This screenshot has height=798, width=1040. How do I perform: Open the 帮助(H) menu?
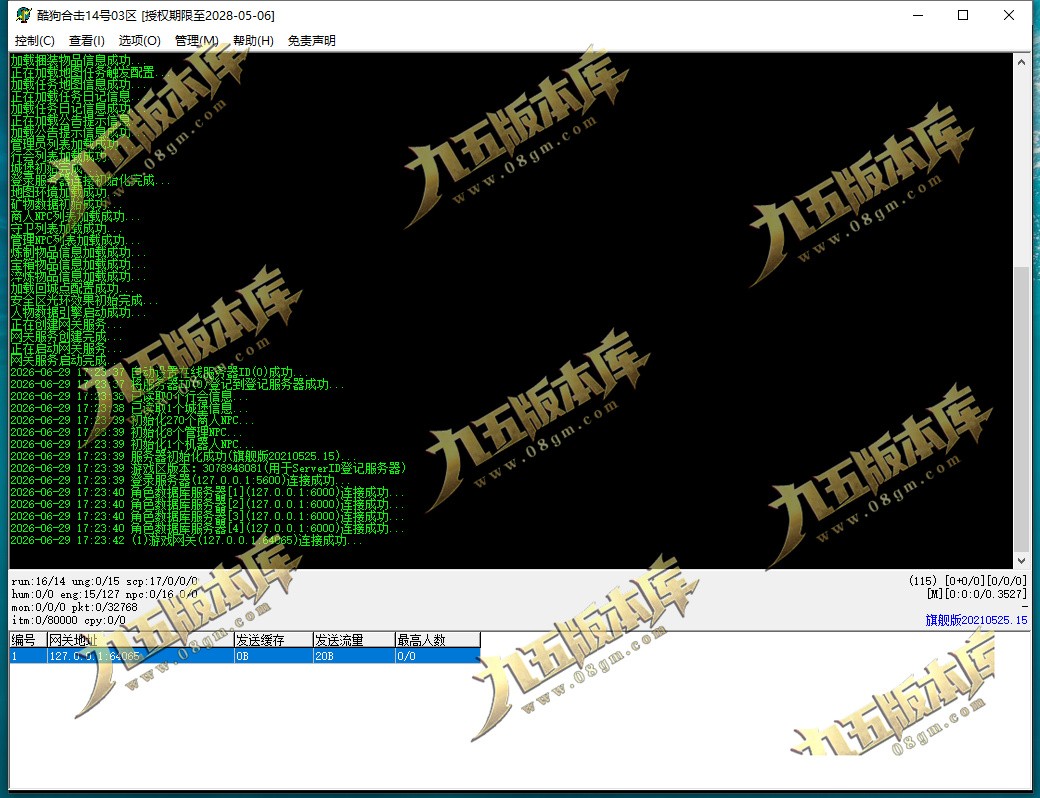tap(253, 40)
